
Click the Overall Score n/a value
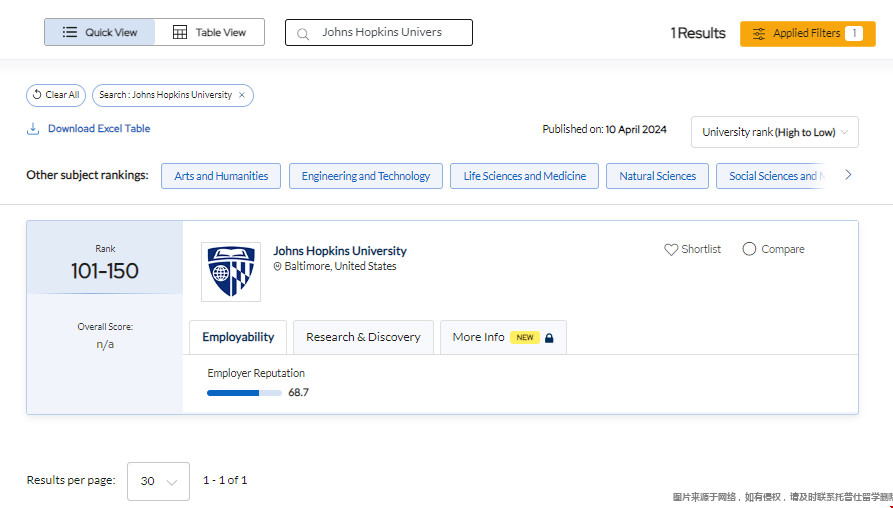click(x=105, y=345)
